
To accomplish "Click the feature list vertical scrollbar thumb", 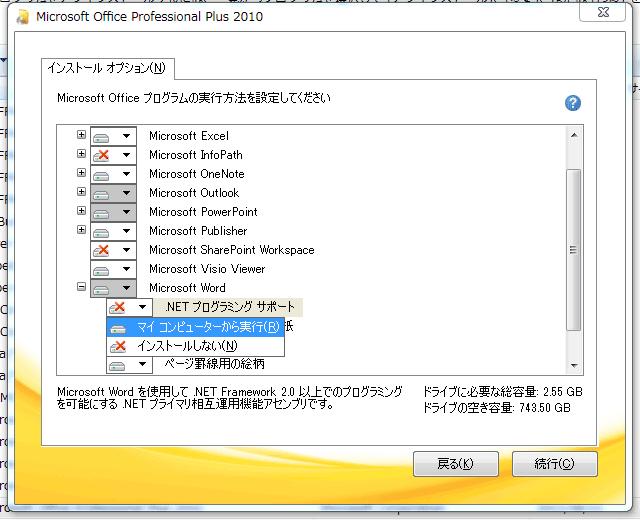I will pos(574,249).
